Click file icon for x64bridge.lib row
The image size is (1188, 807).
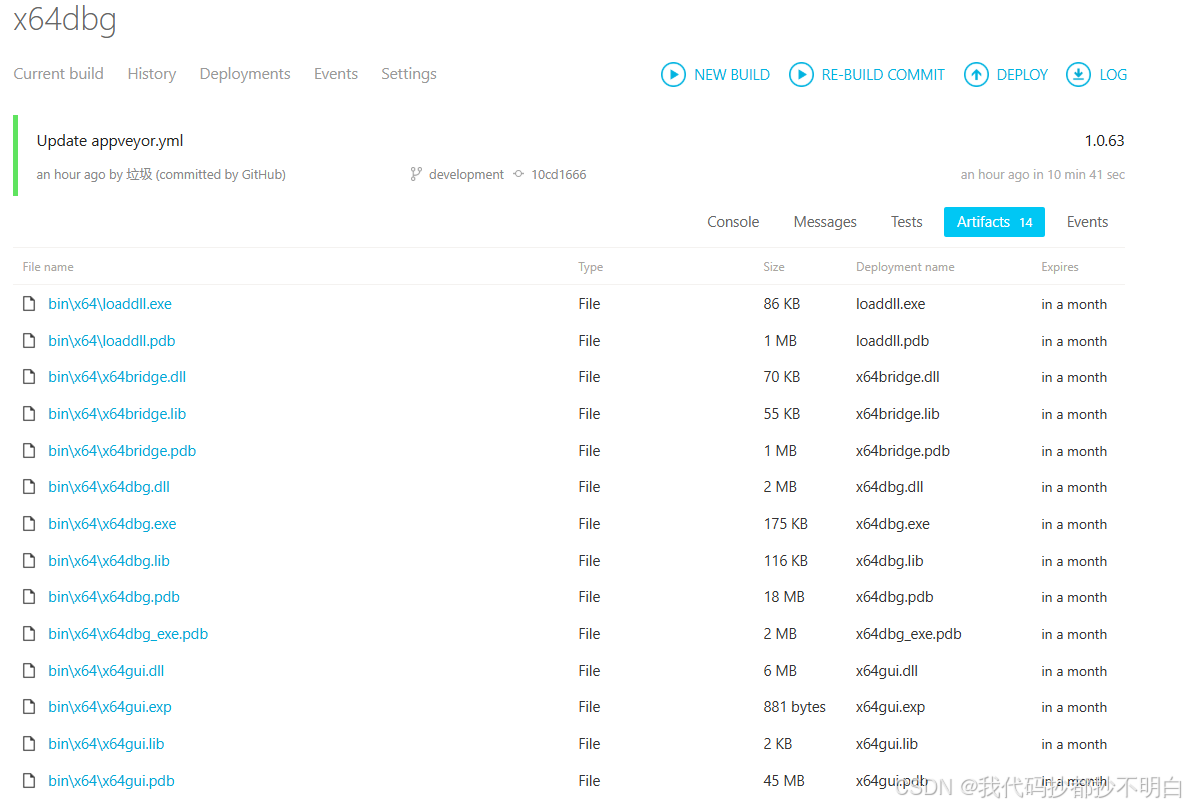tap(29, 414)
